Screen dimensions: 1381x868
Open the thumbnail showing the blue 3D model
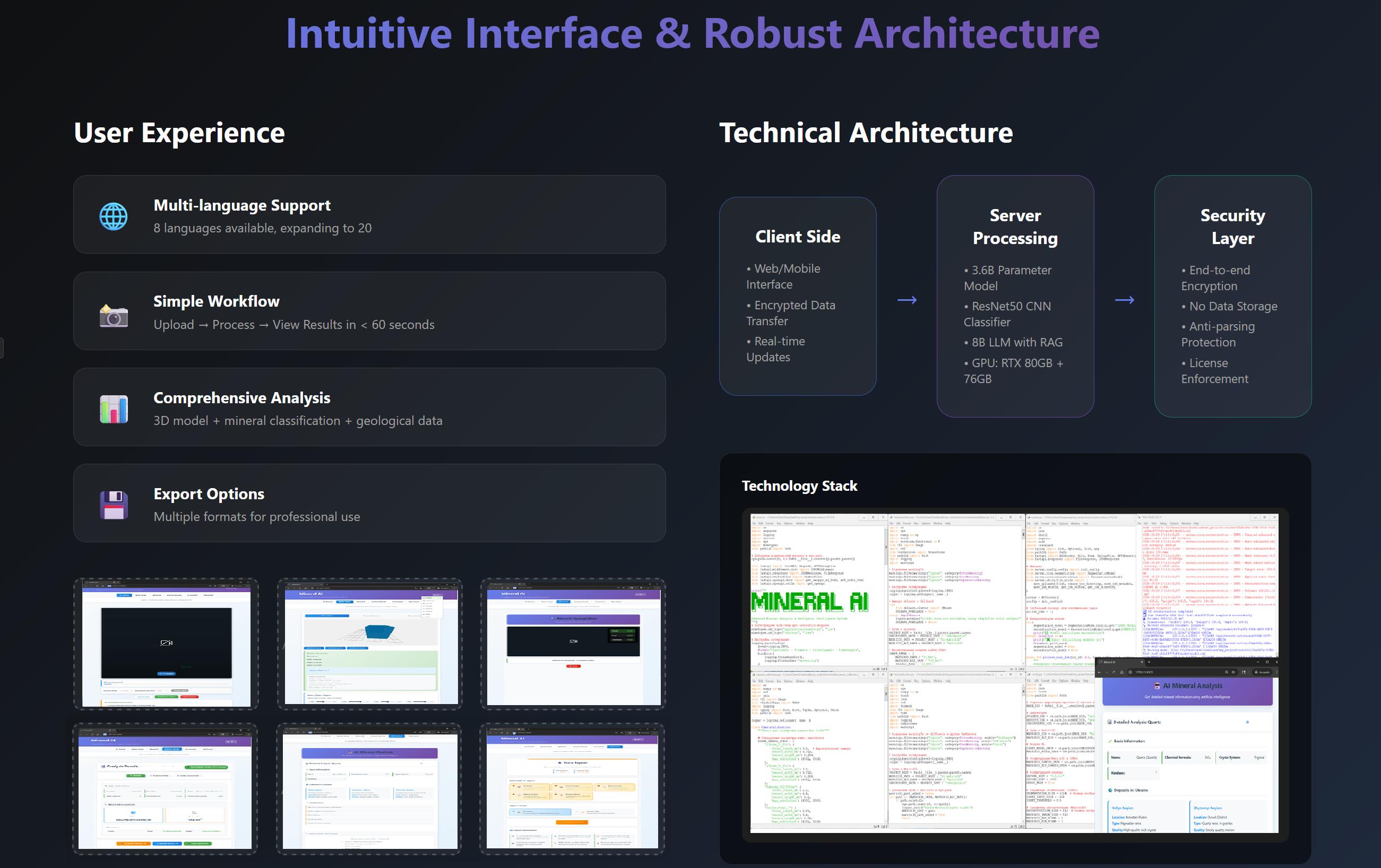370,644
